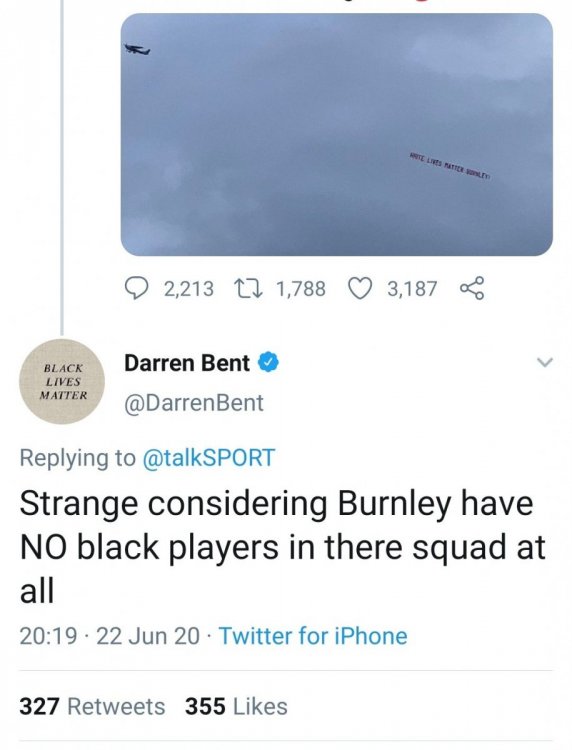The height and width of the screenshot is (750, 572).
Task: Tap the retweet arrows icon
Action: pos(249,289)
